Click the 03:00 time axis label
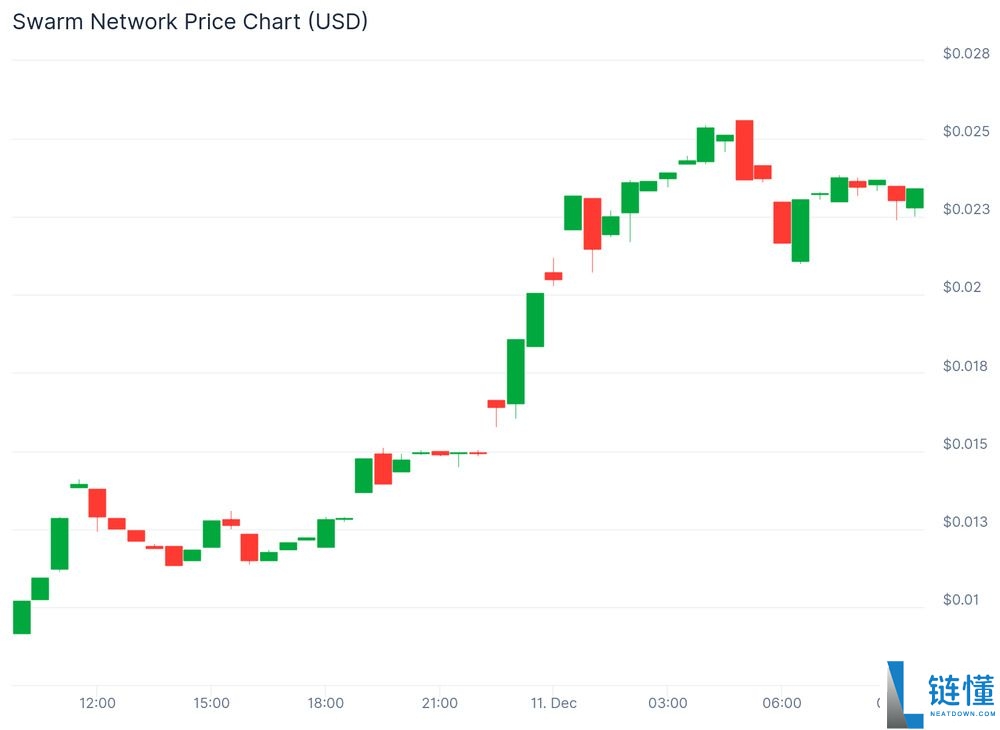This screenshot has width=1000, height=730. click(x=668, y=703)
